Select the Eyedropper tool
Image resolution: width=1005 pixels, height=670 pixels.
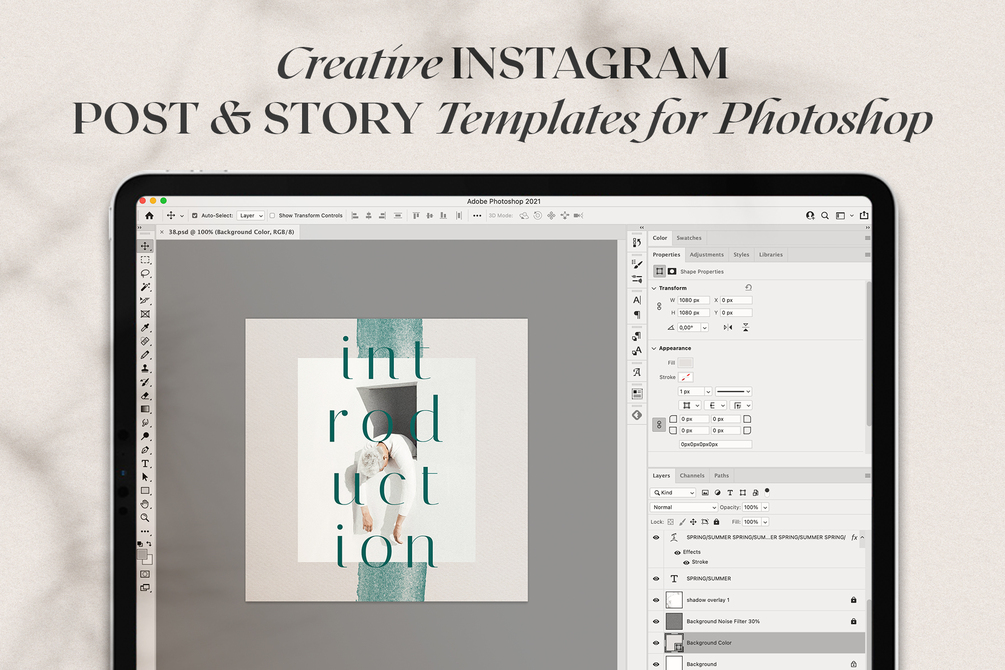coord(145,328)
